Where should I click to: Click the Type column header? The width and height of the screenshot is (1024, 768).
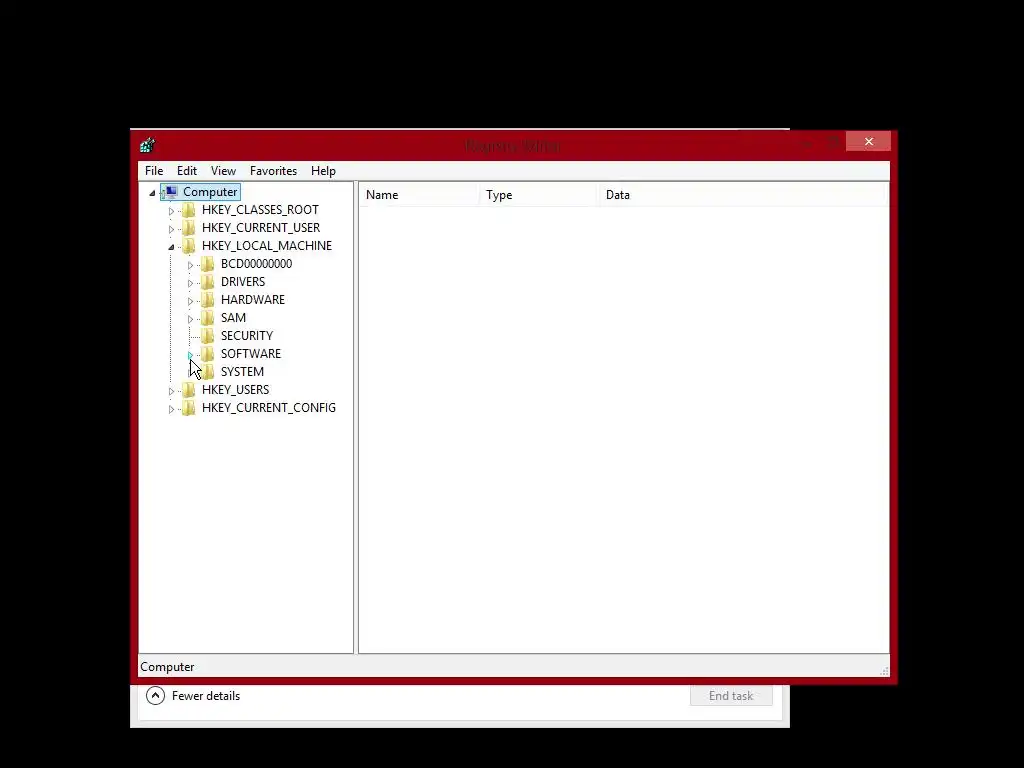pos(539,195)
